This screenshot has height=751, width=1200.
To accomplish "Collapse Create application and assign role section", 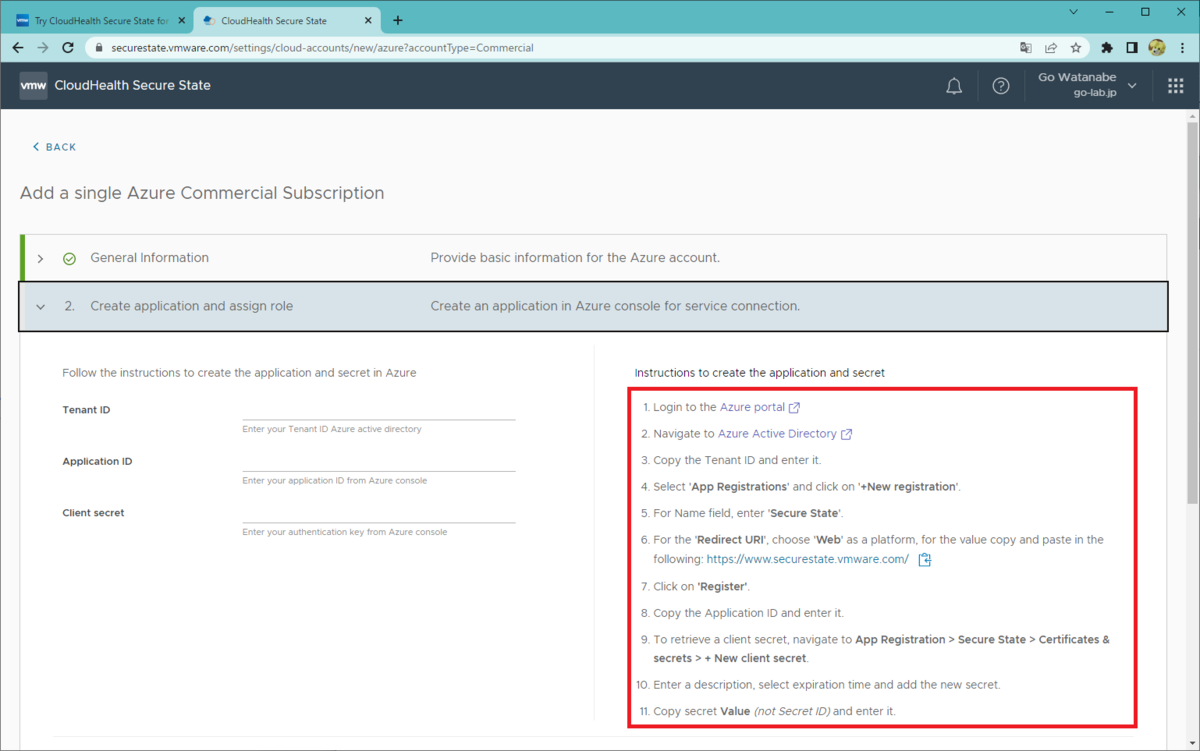I will point(41,307).
